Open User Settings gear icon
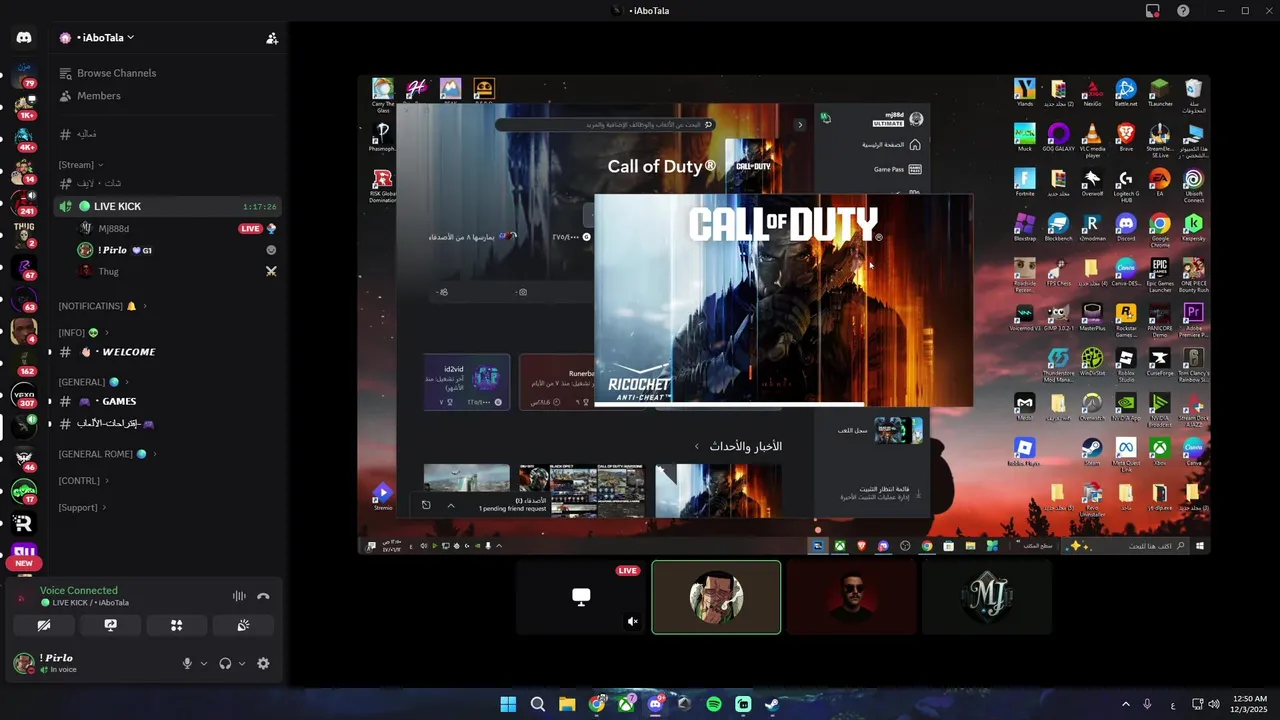Viewport: 1280px width, 720px height. (263, 663)
